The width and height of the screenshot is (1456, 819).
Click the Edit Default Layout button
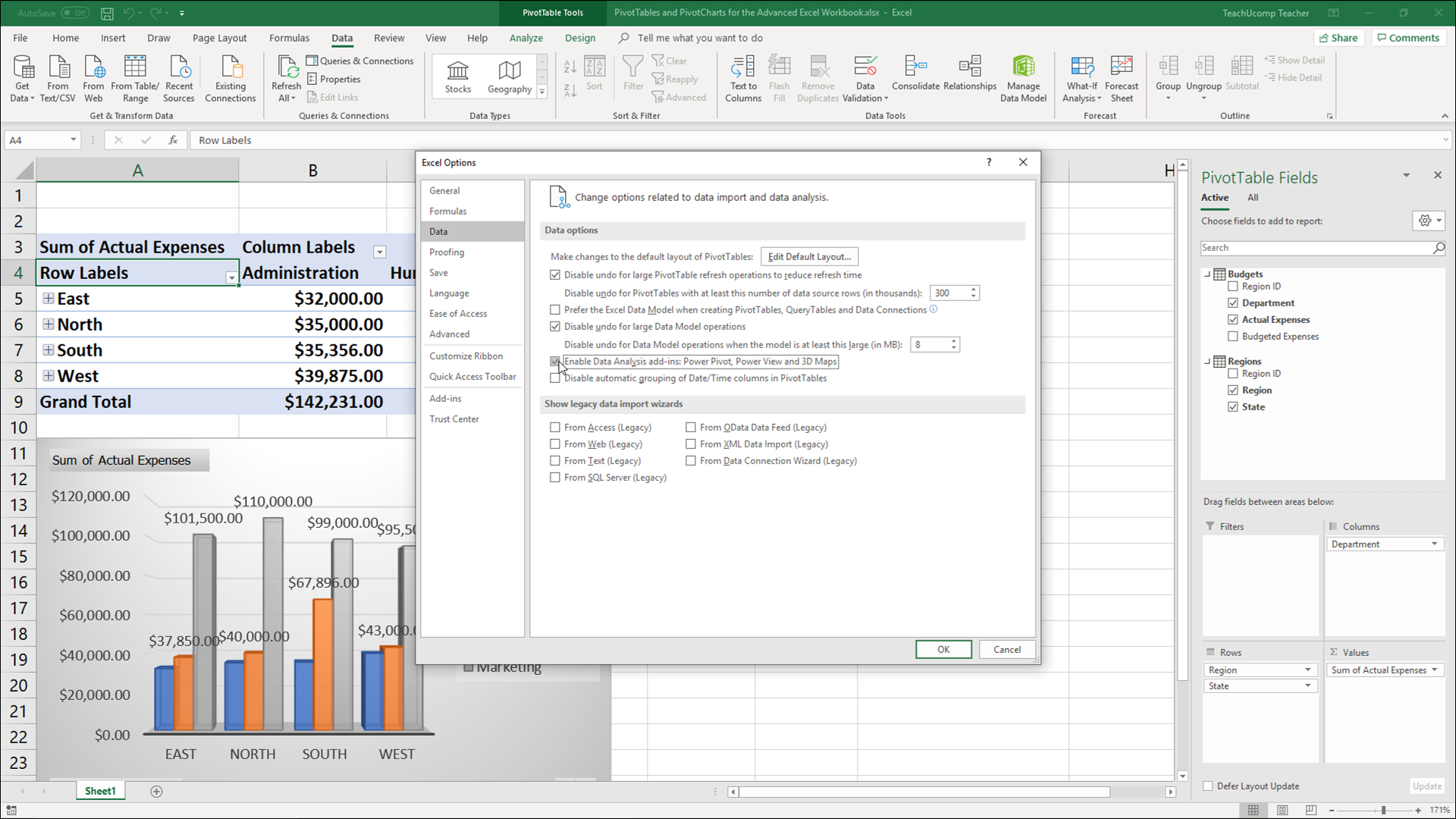[808, 256]
